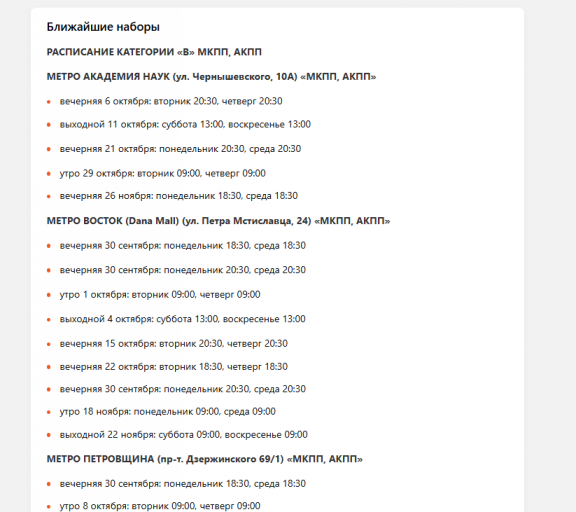
Task: Click 'утро 29 октября' schedule entry
Action: pyautogui.click(x=163, y=173)
